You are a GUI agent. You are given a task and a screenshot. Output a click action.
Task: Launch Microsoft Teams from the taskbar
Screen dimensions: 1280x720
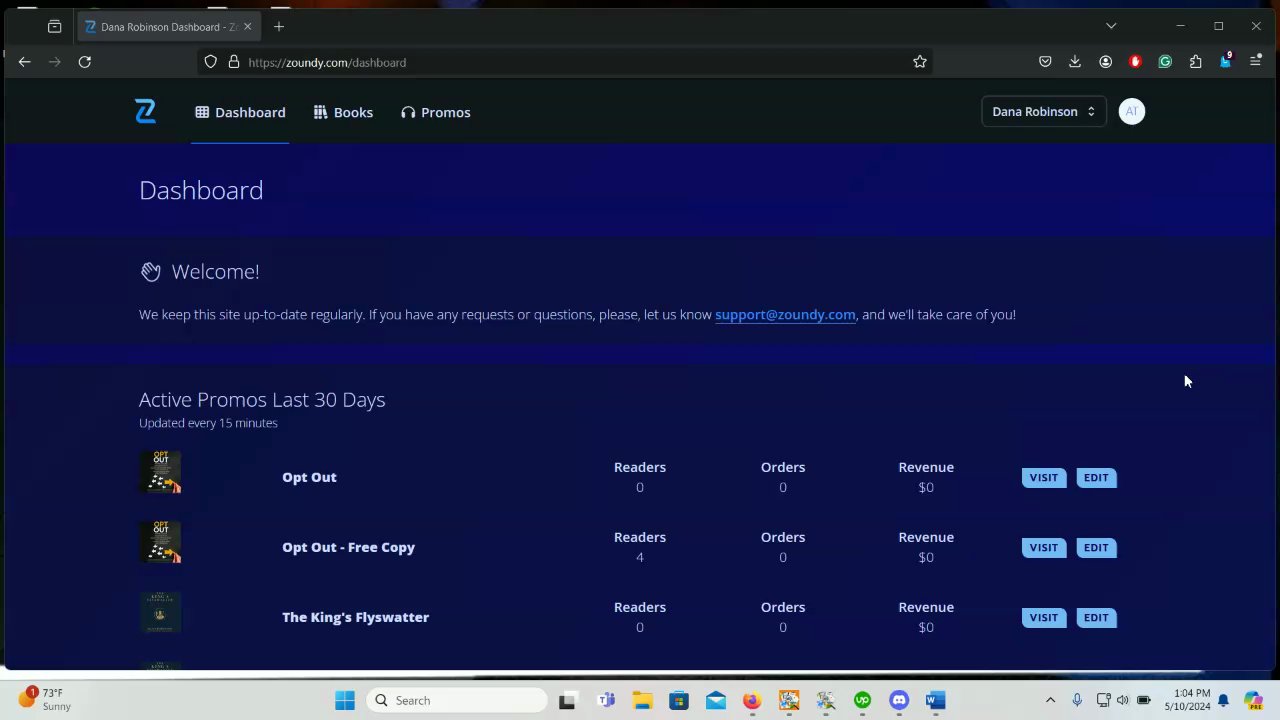(x=606, y=700)
